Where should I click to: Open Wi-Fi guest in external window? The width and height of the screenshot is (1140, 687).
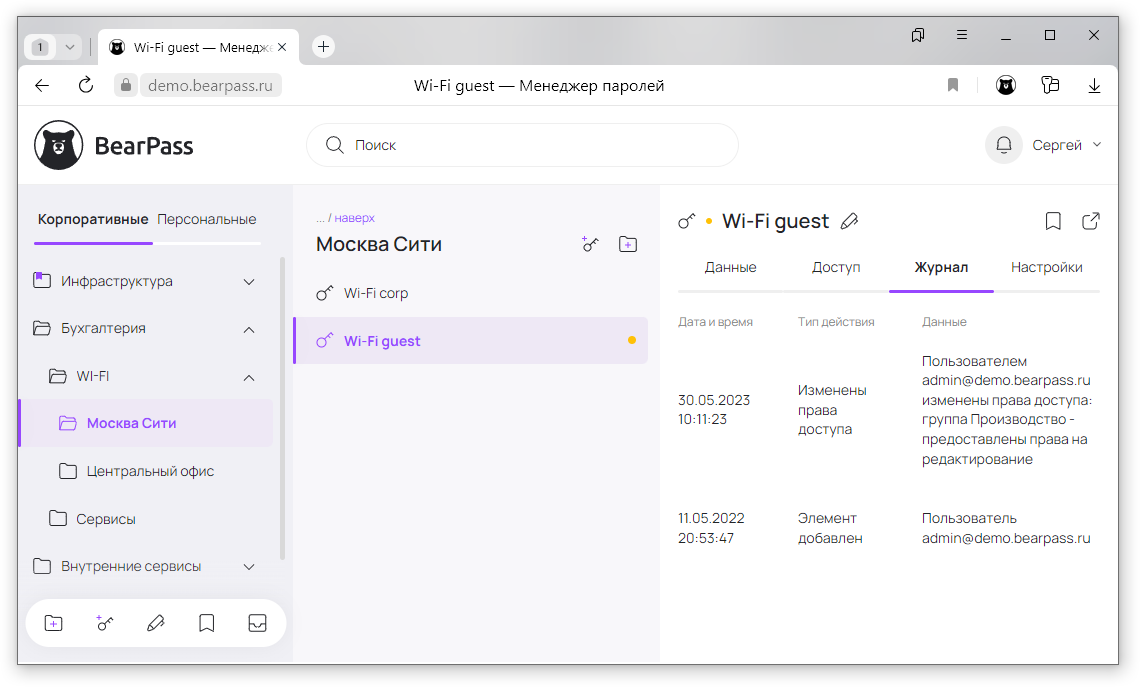point(1091,221)
